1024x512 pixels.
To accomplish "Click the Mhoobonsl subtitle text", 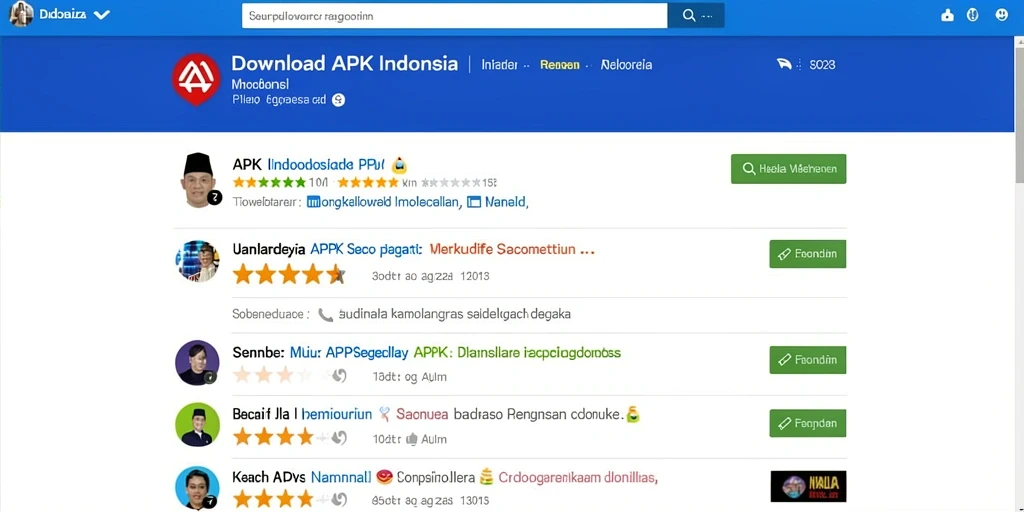I will tap(260, 84).
